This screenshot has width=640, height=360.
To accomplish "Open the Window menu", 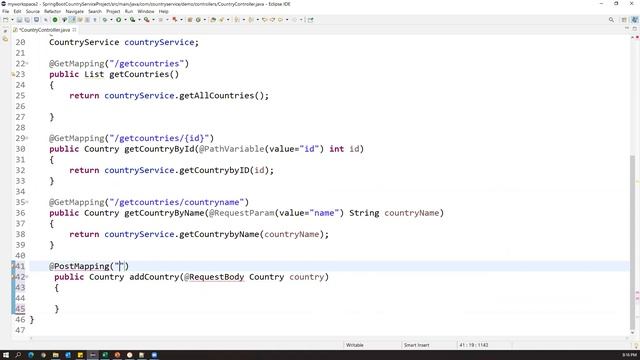I will [146, 11].
